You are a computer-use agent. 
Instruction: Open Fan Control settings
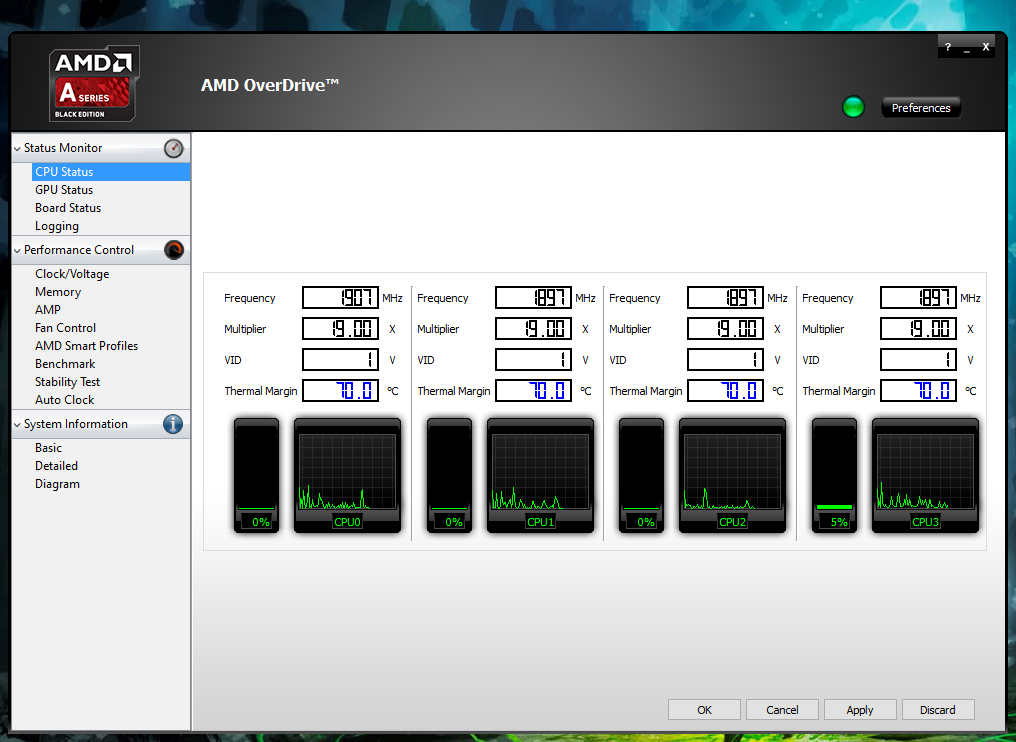(65, 328)
